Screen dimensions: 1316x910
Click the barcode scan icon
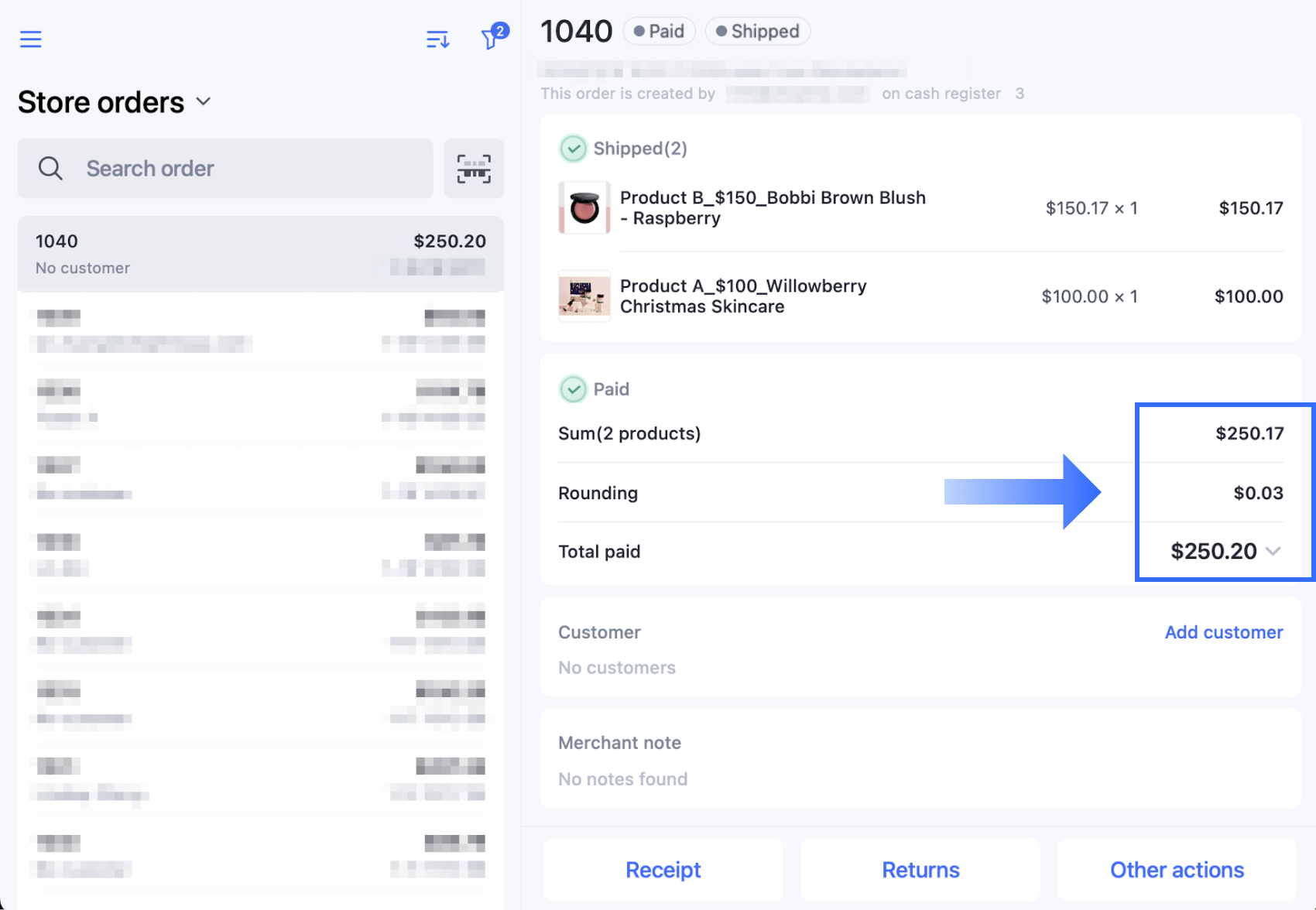[474, 169]
